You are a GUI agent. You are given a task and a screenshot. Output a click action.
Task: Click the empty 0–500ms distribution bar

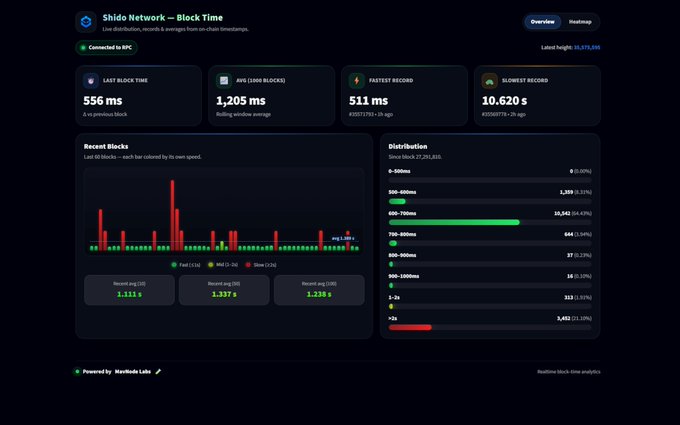coord(490,180)
